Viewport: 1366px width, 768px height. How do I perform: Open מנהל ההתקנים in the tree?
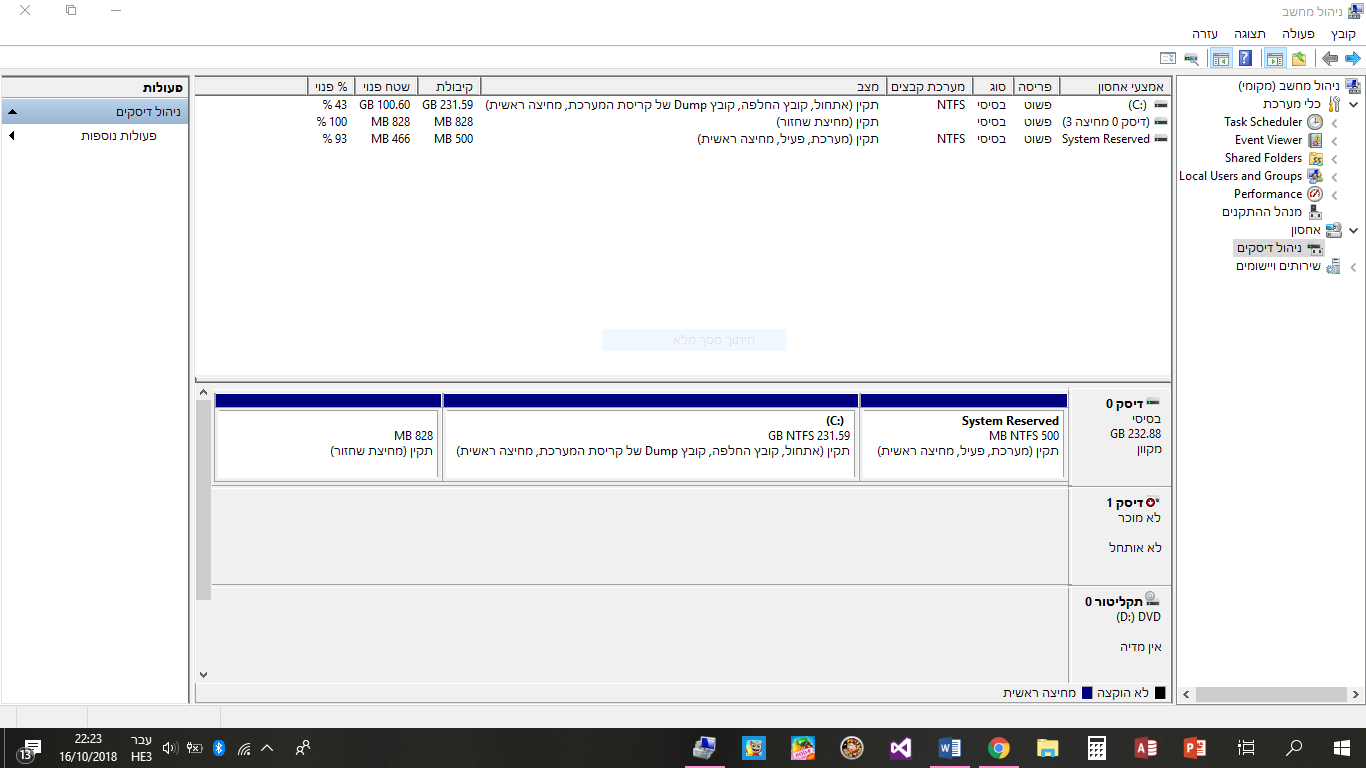tap(1262, 212)
